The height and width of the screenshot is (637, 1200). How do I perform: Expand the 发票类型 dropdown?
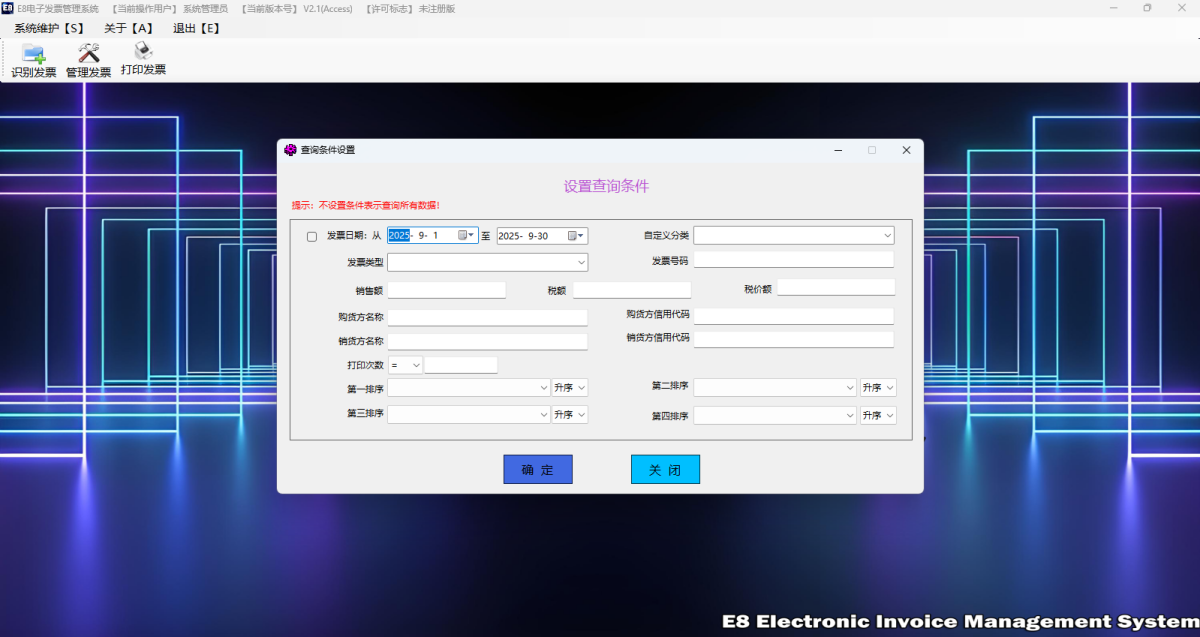coord(581,262)
